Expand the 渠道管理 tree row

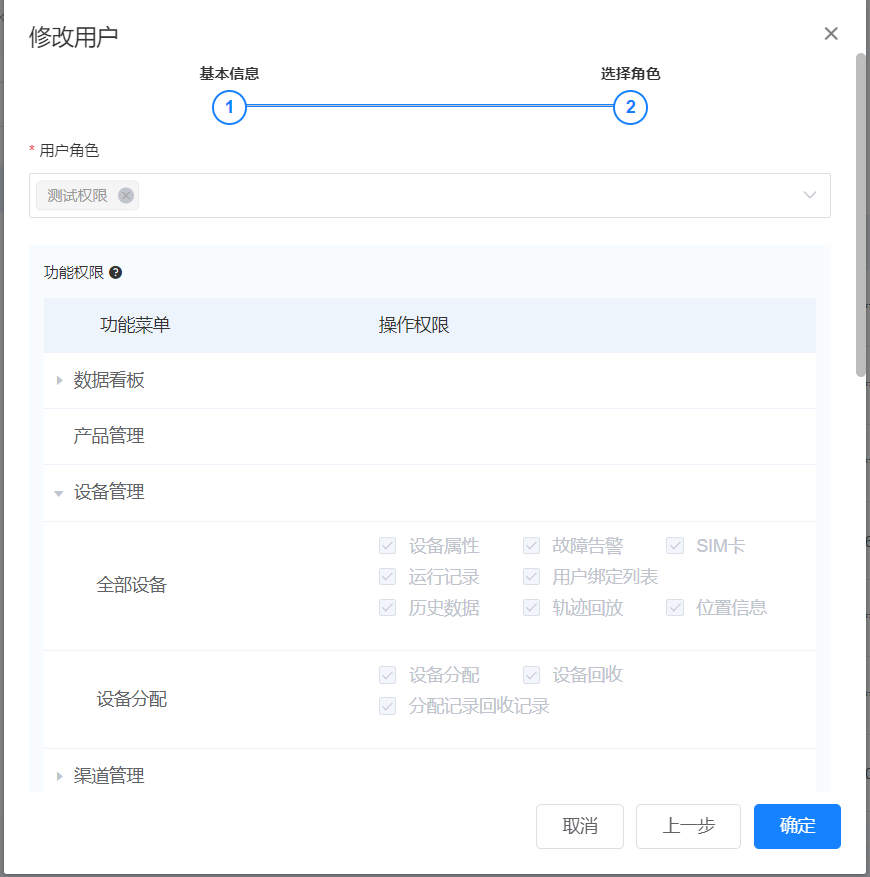point(60,776)
